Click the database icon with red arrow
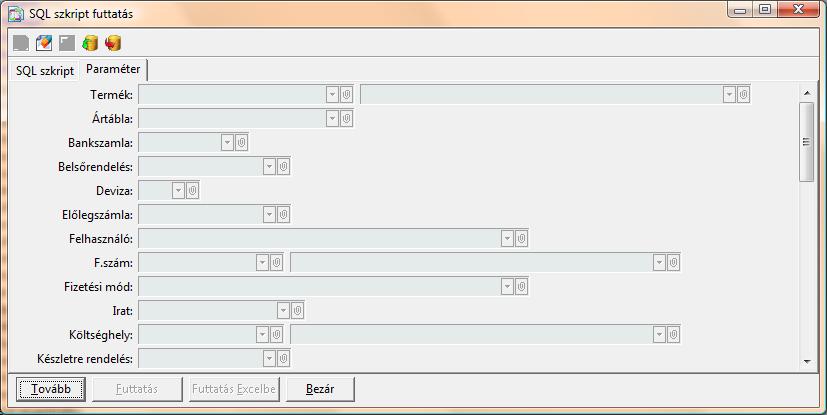 [113, 43]
